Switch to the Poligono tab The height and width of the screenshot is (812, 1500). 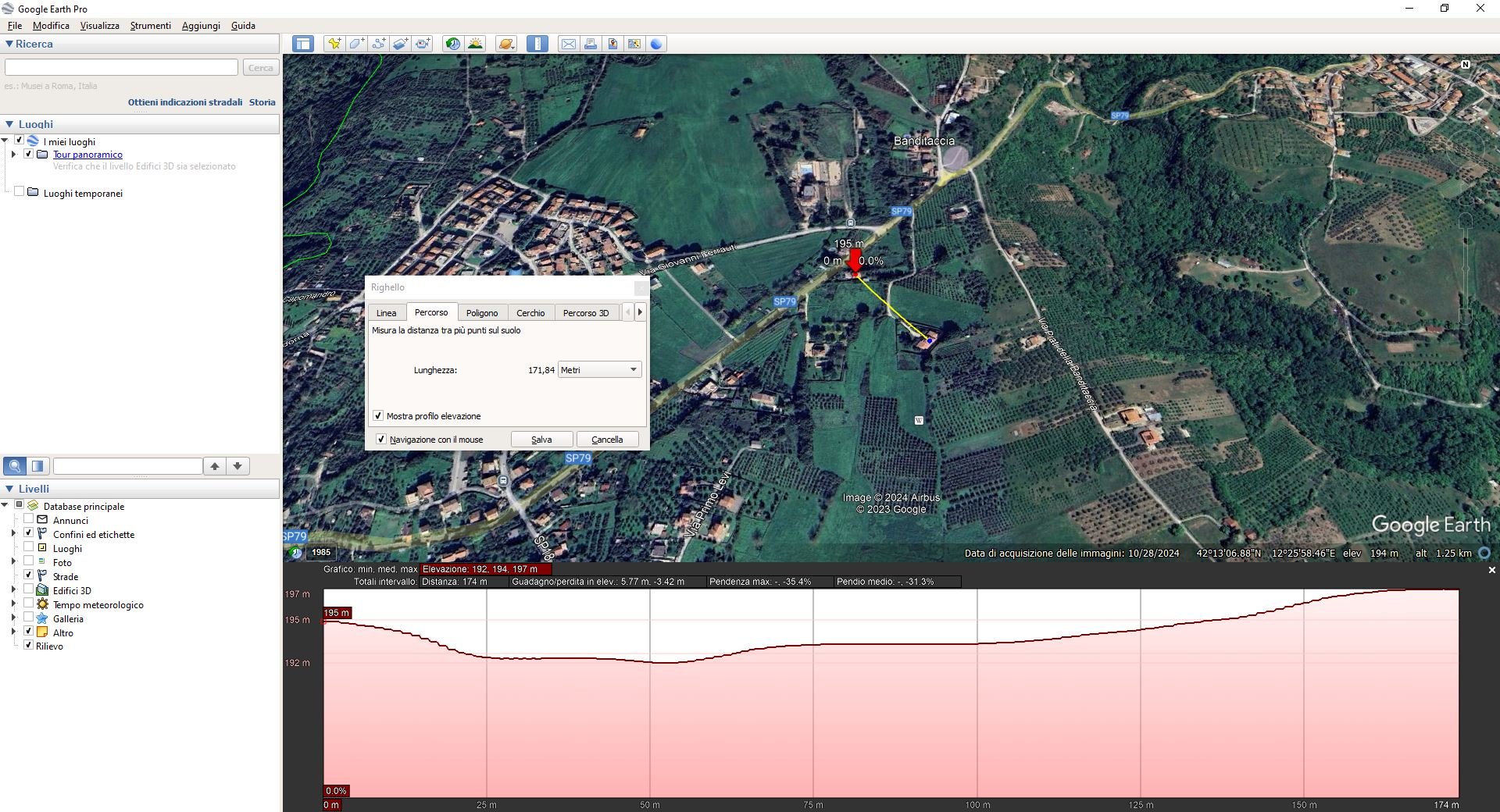pyautogui.click(x=481, y=313)
